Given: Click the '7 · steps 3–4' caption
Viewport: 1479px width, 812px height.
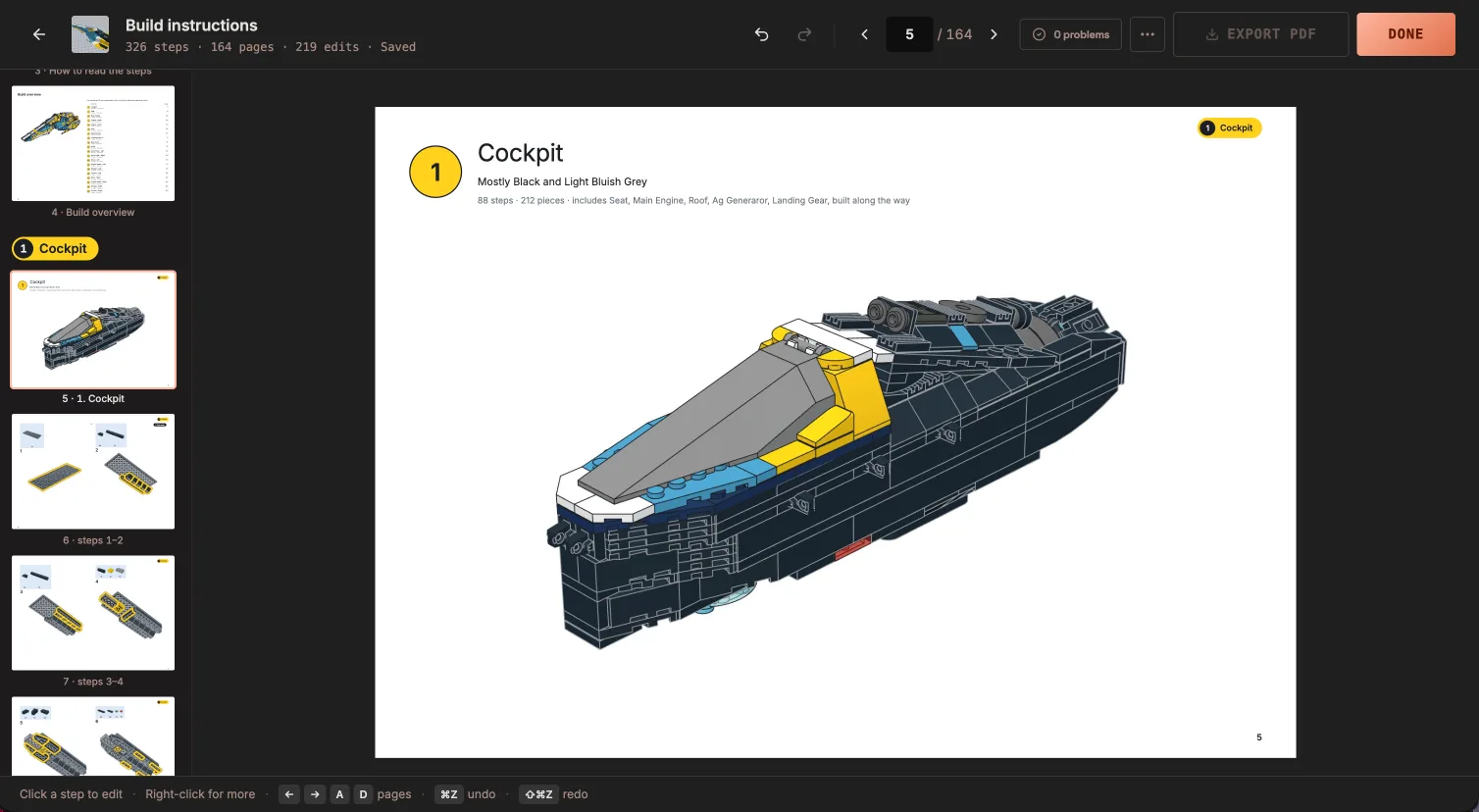Looking at the screenshot, I should (x=93, y=682).
